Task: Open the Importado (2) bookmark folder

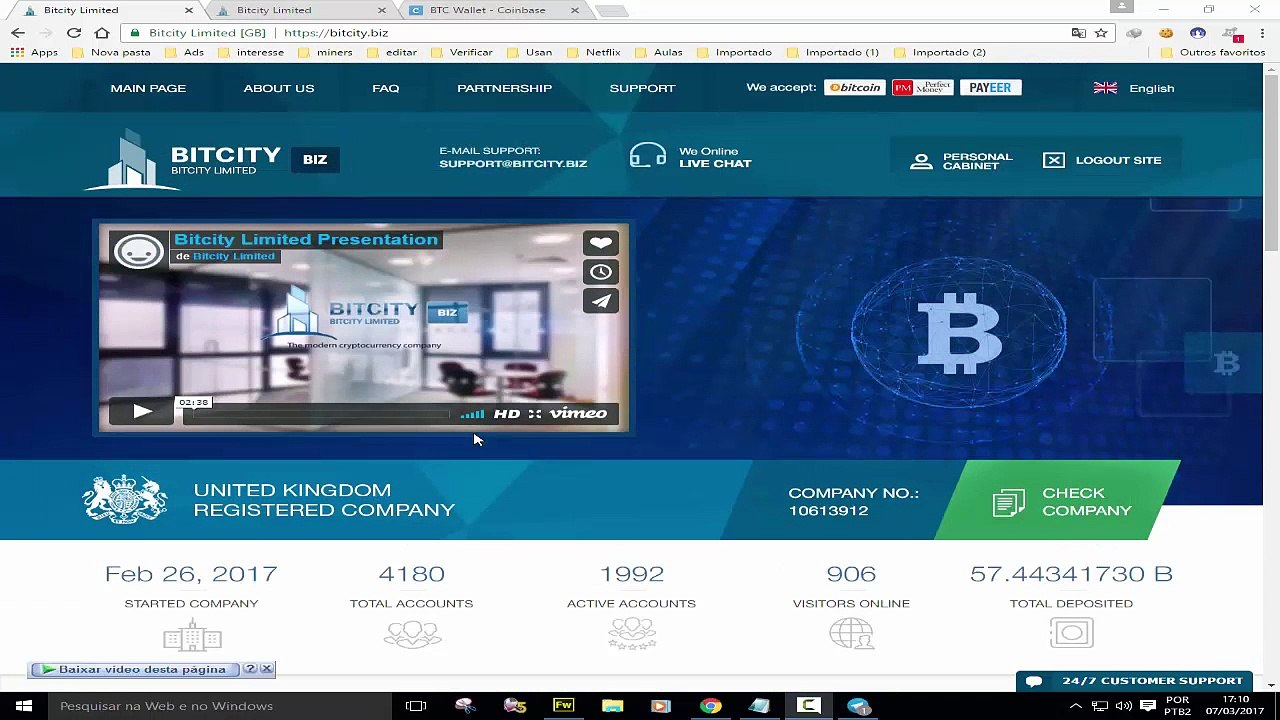Action: click(x=940, y=52)
